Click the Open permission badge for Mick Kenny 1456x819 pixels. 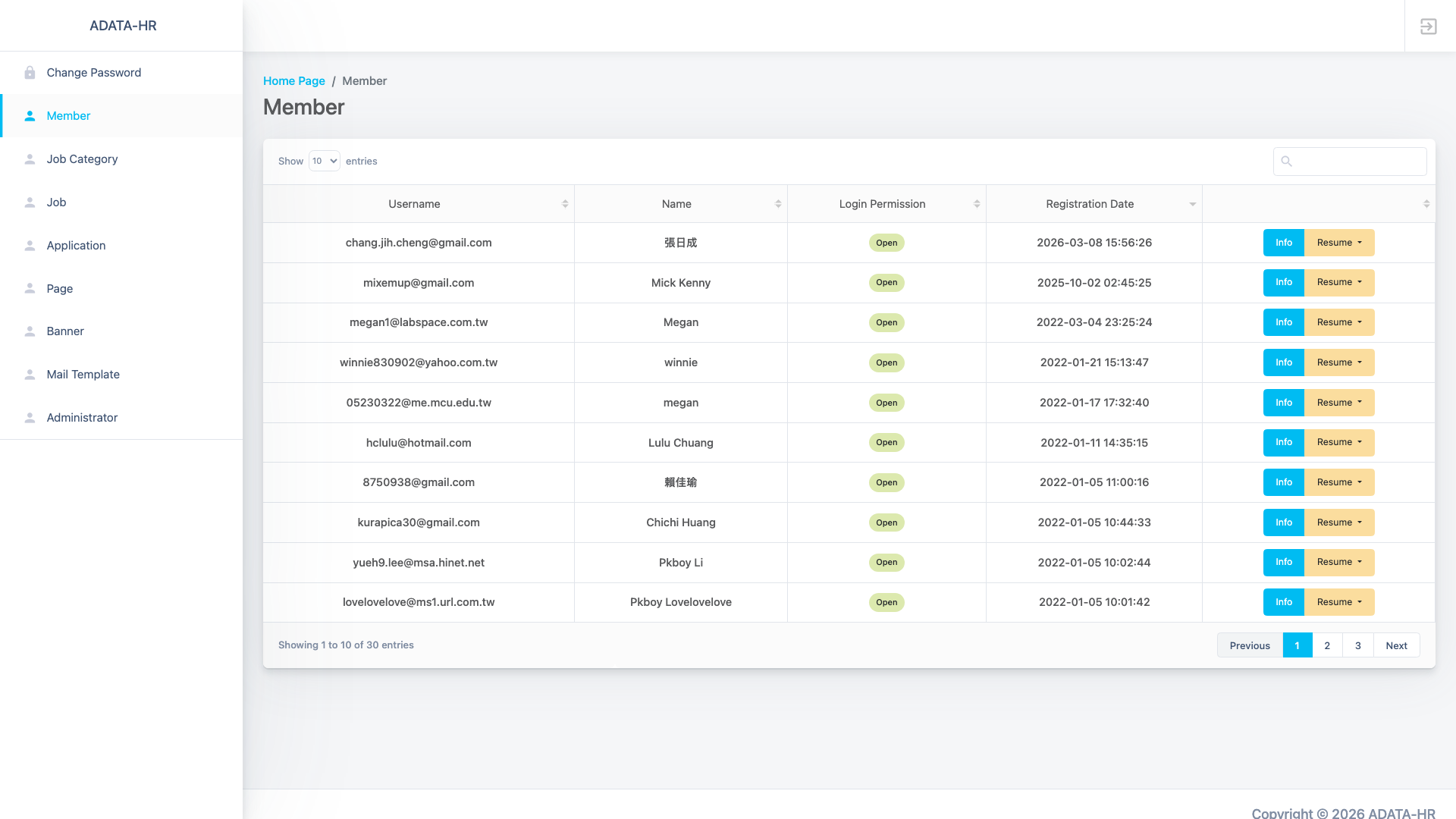886,283
